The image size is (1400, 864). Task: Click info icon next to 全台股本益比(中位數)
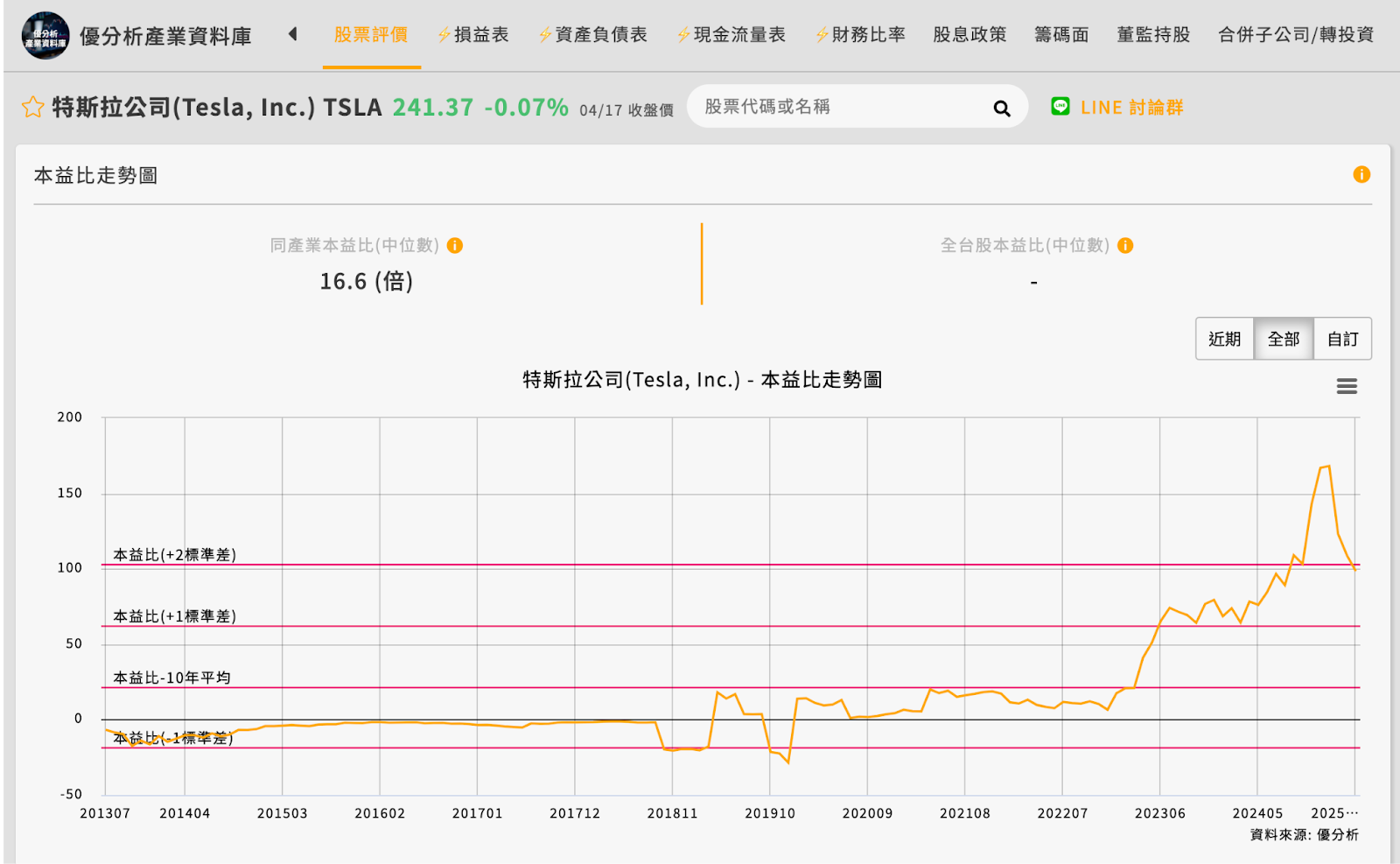[1125, 246]
